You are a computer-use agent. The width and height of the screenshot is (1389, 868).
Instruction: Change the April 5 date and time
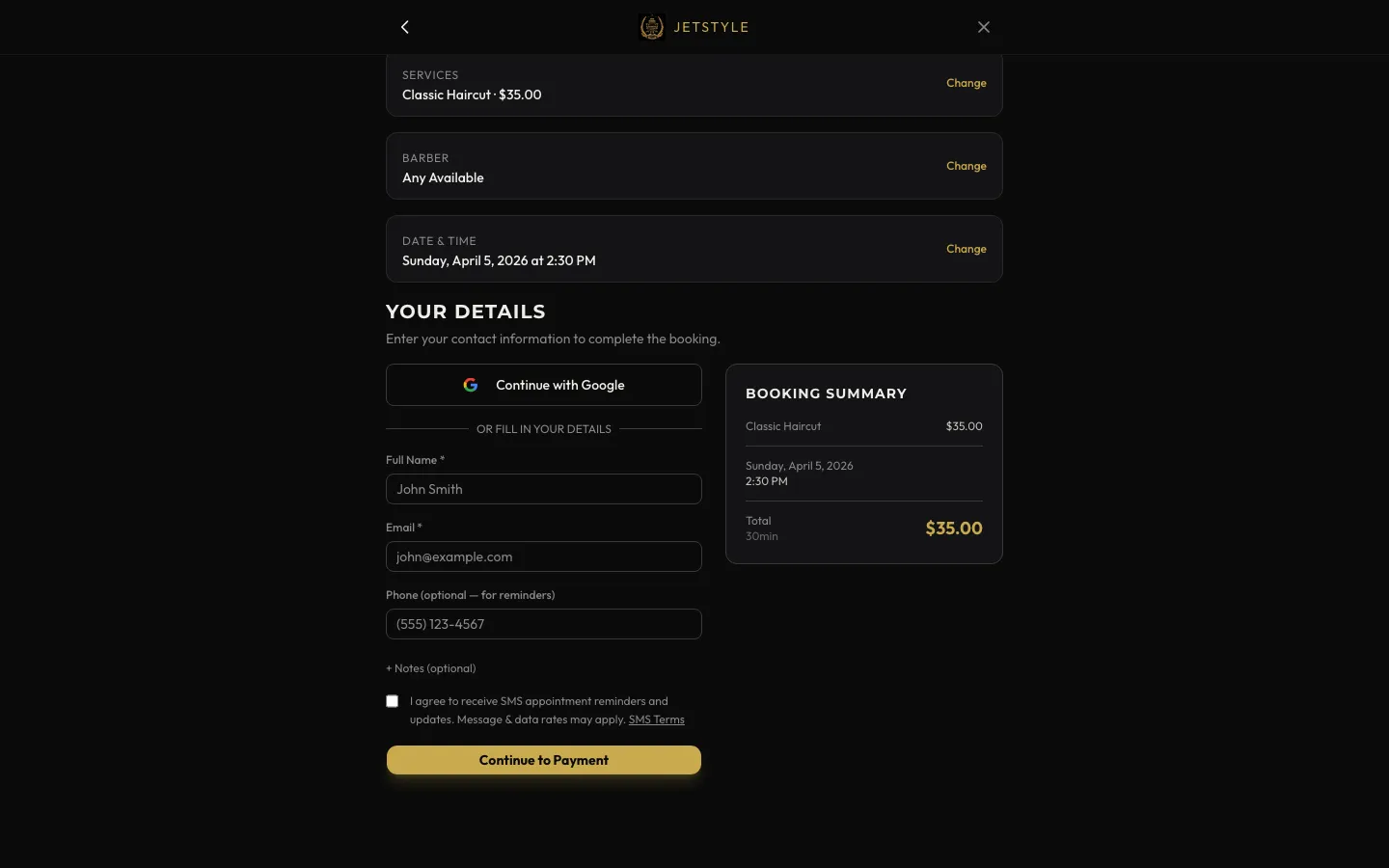click(966, 249)
